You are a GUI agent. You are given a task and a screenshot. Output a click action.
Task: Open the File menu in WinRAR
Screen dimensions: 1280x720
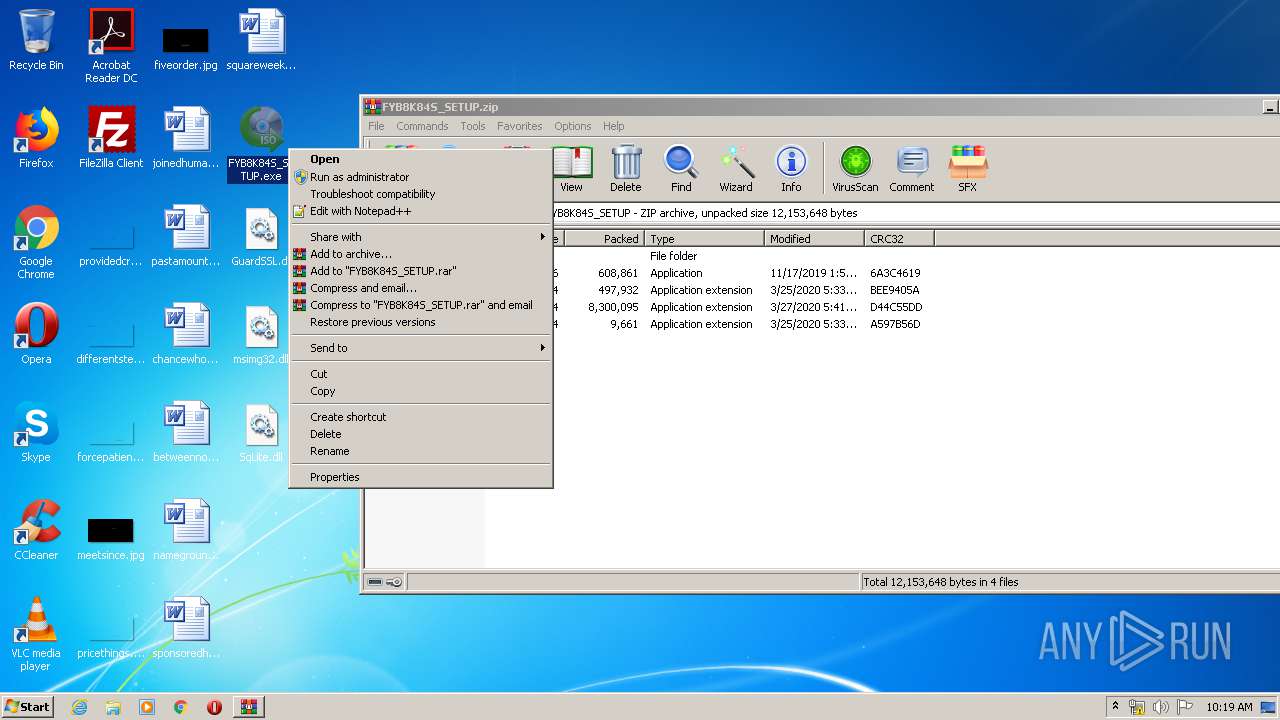[x=376, y=126]
